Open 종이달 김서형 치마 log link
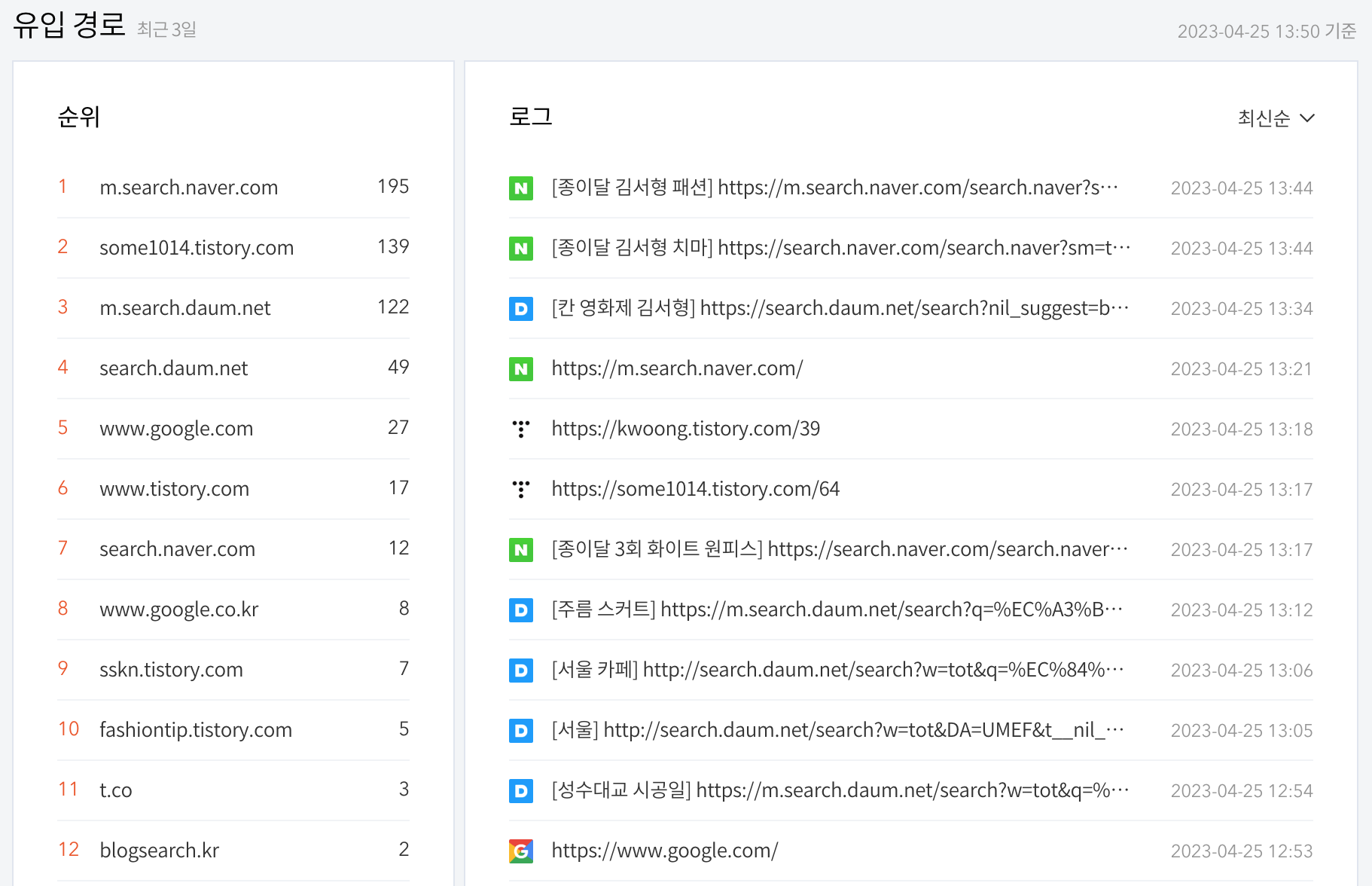Screen dimensions: 1372x886 [841, 248]
